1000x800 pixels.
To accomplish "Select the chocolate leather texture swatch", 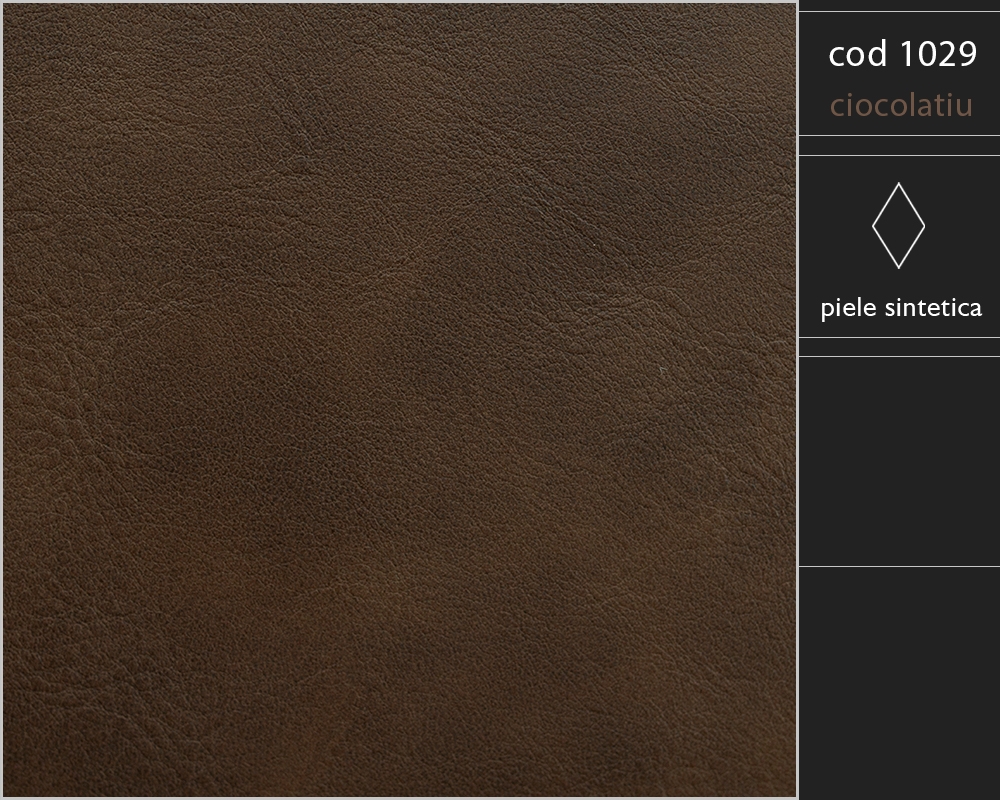I will coord(400,400).
